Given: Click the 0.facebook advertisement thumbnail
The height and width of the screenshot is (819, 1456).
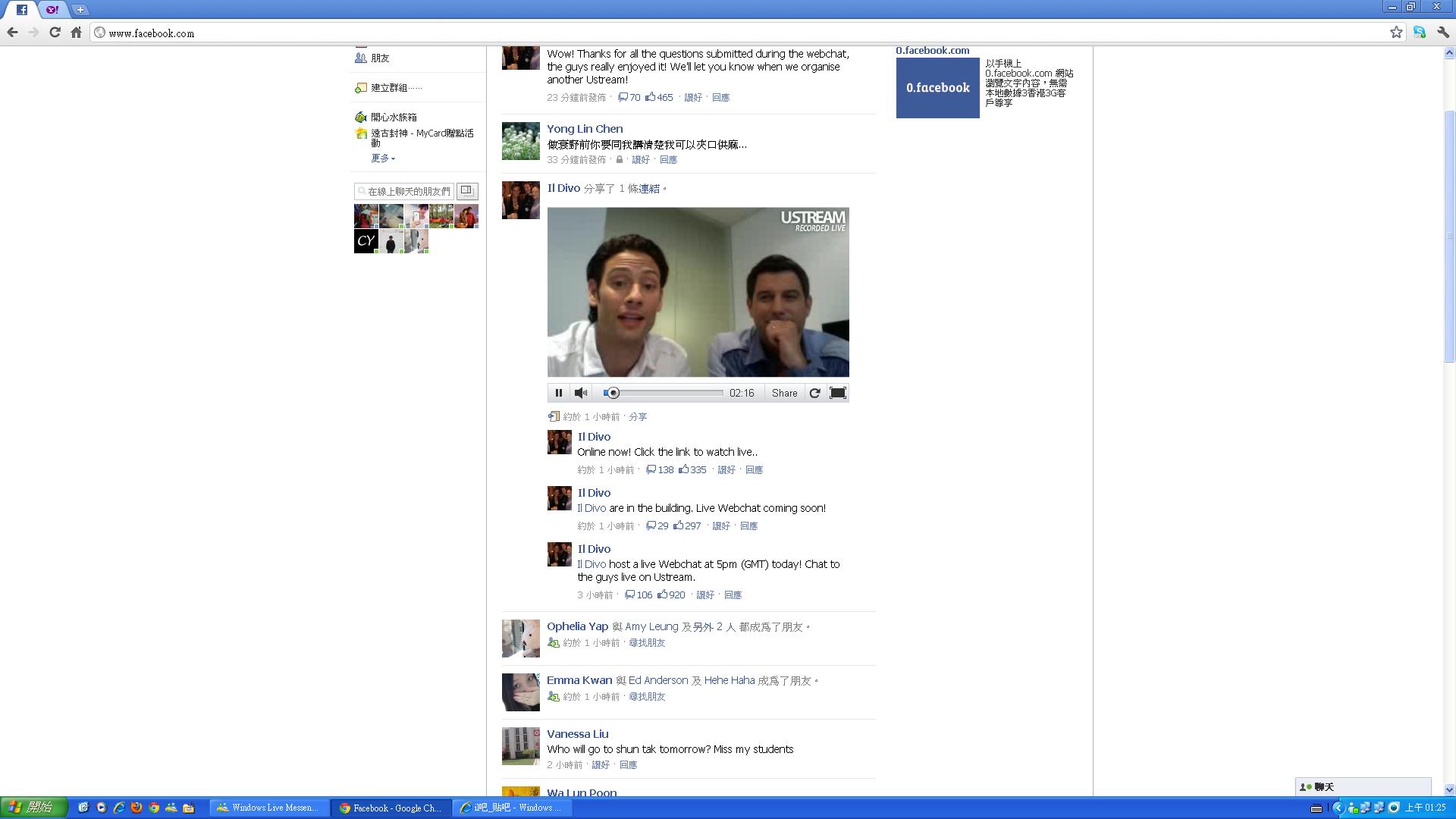Looking at the screenshot, I should point(937,88).
